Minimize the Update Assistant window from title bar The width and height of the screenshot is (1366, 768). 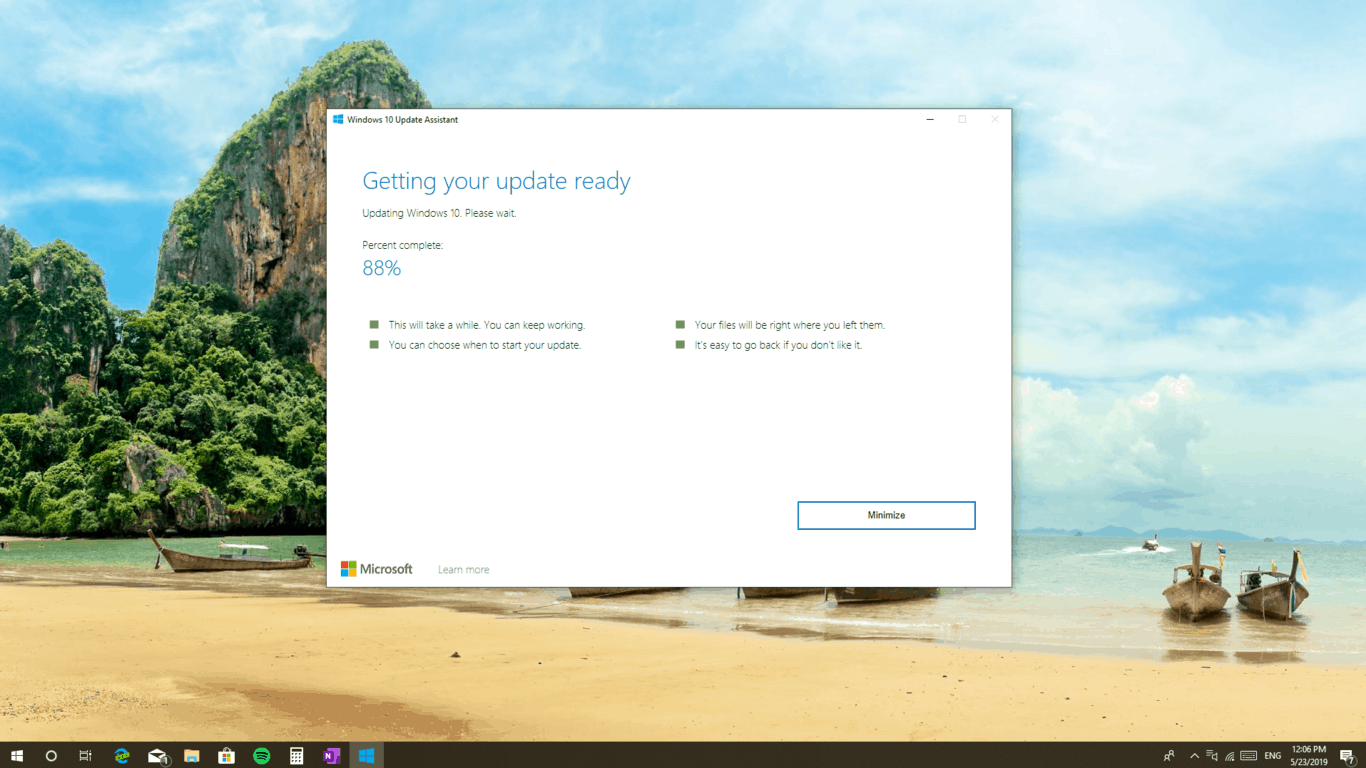(930, 120)
